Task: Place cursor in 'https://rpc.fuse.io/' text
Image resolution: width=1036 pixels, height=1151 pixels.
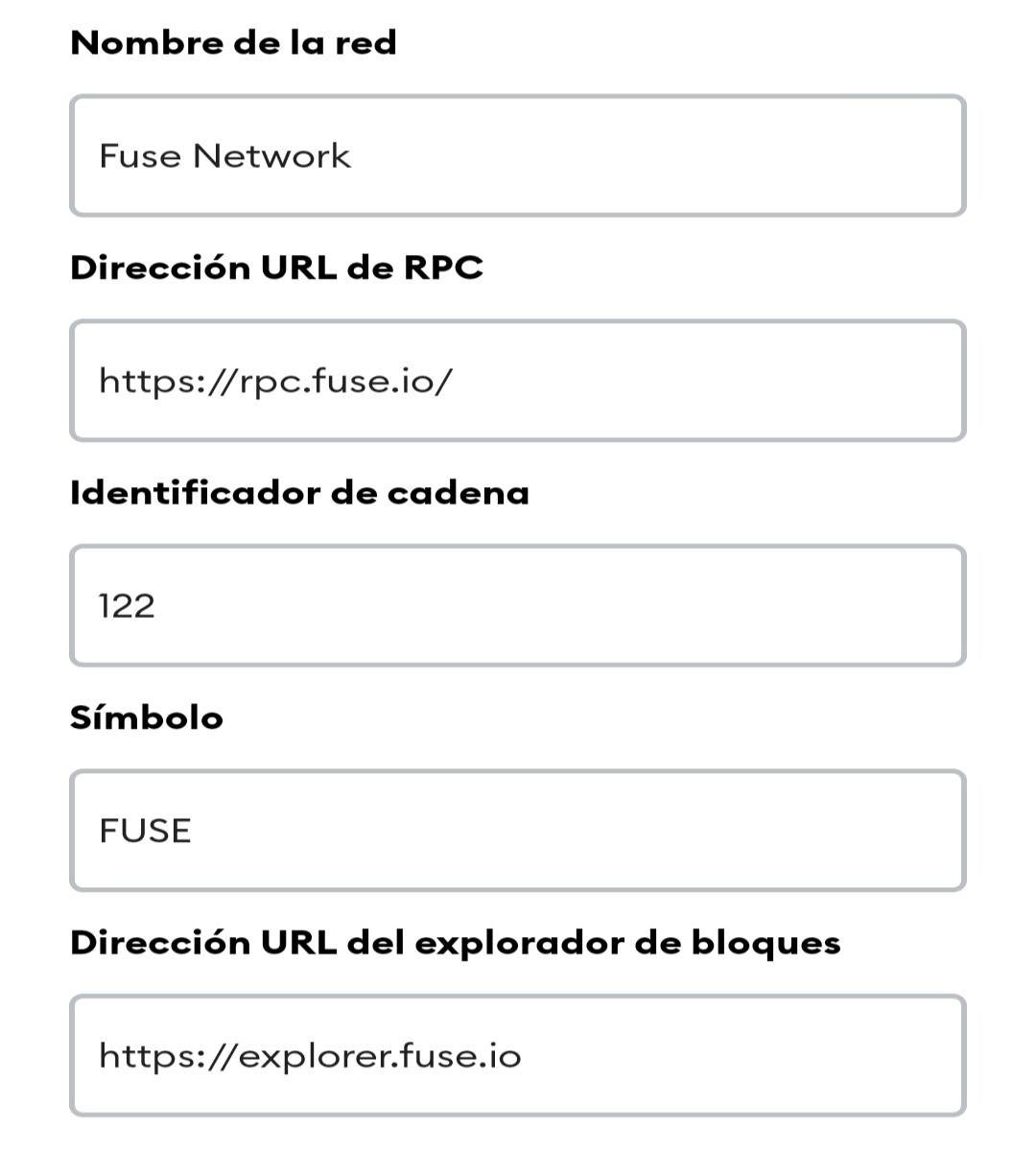Action: click(275, 382)
